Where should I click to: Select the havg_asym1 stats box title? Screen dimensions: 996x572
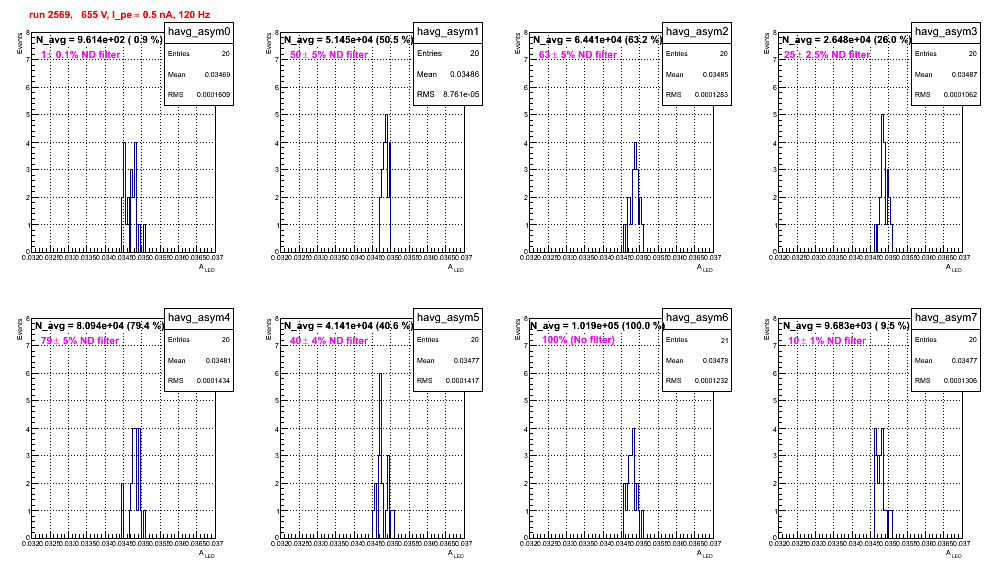[448, 31]
